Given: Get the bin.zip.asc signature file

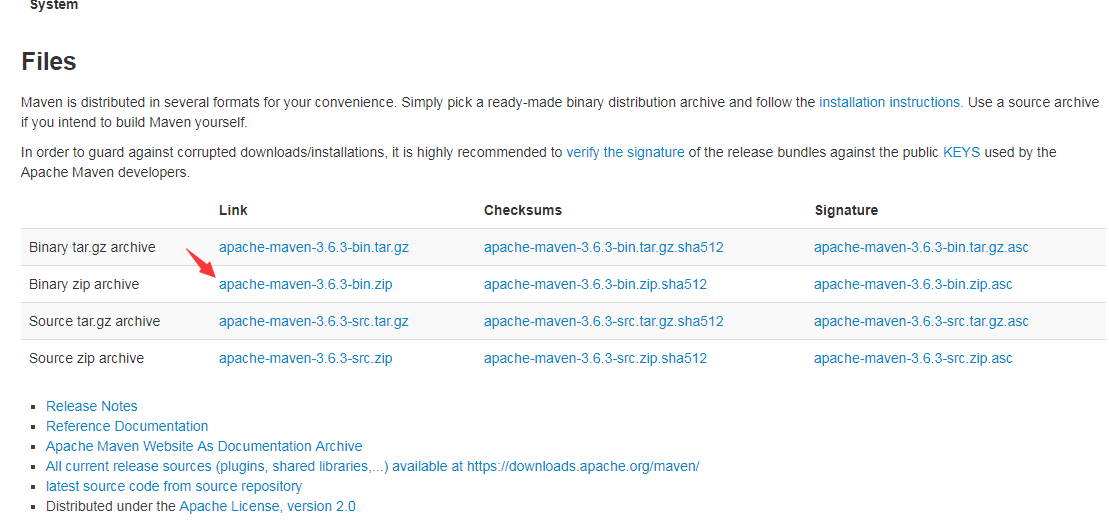Looking at the screenshot, I should pos(913,284).
